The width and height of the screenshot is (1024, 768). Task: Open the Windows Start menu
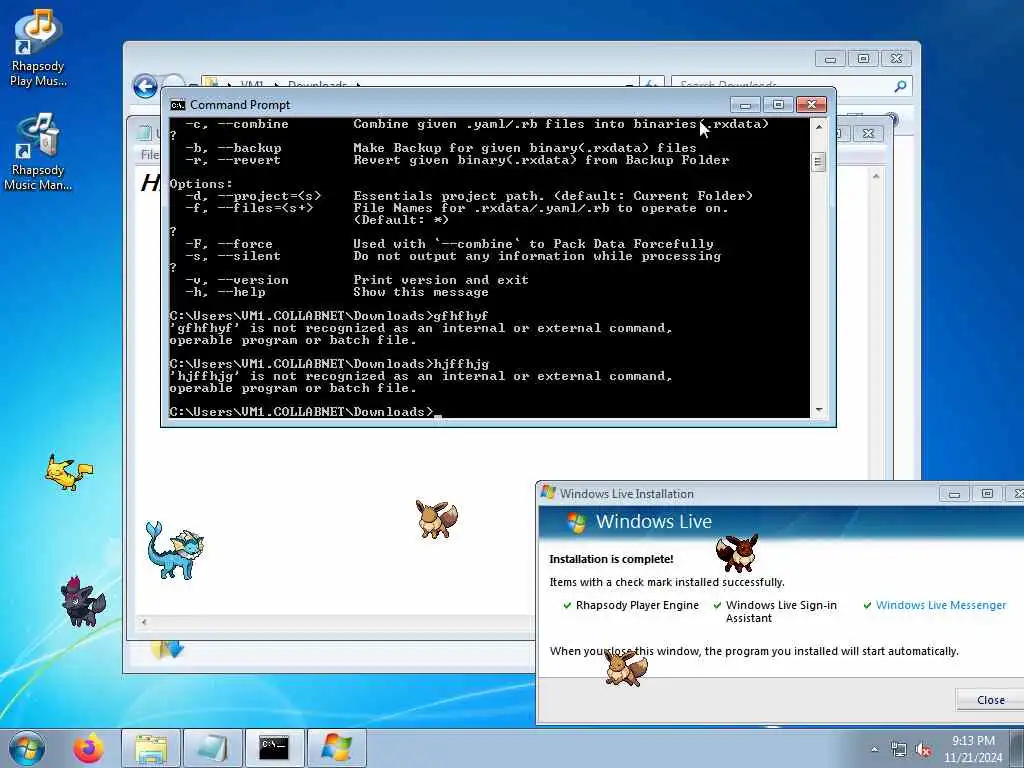(x=27, y=748)
